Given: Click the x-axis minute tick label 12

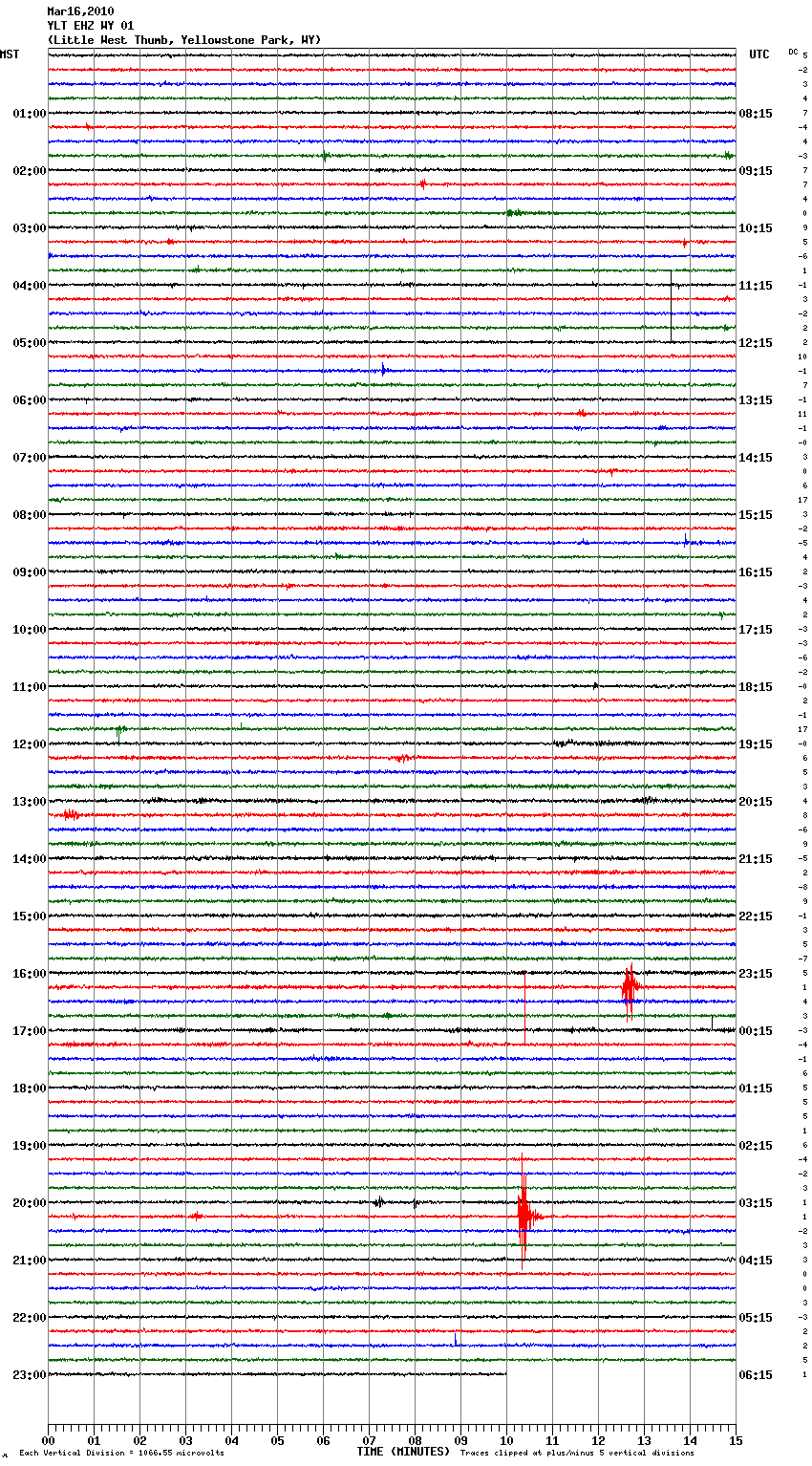Looking at the screenshot, I should pos(598,1440).
